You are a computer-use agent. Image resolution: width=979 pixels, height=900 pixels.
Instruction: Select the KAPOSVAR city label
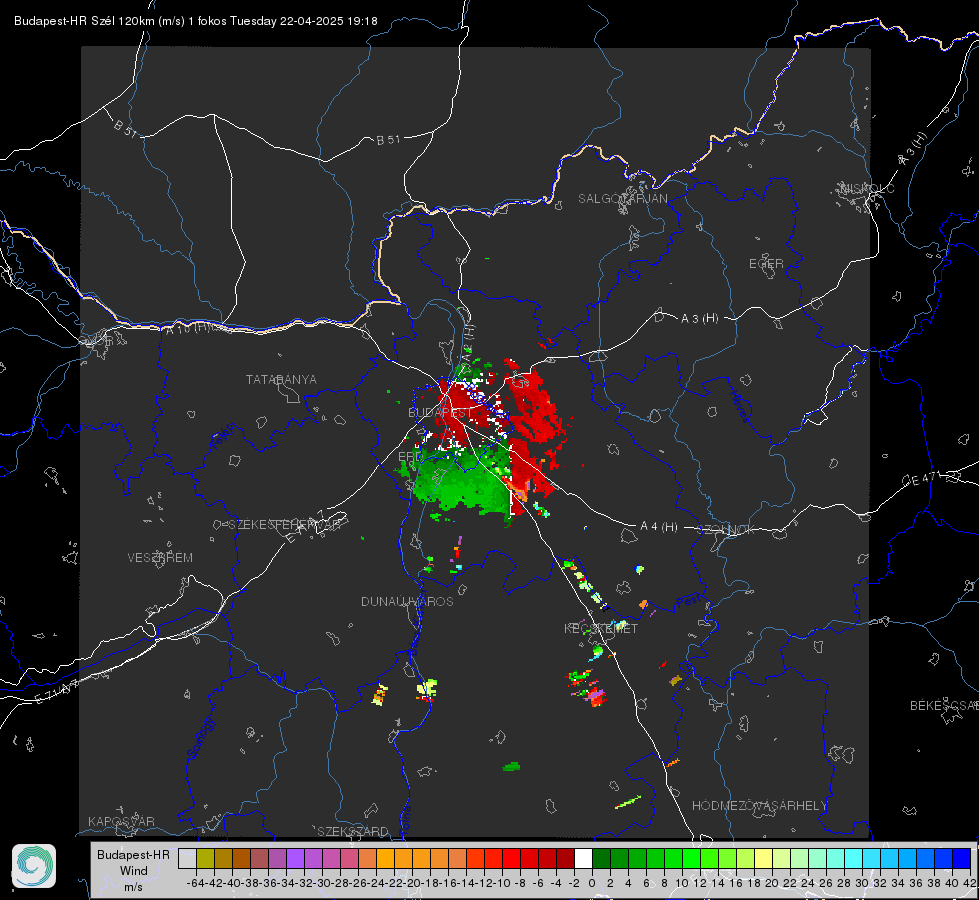pos(121,821)
